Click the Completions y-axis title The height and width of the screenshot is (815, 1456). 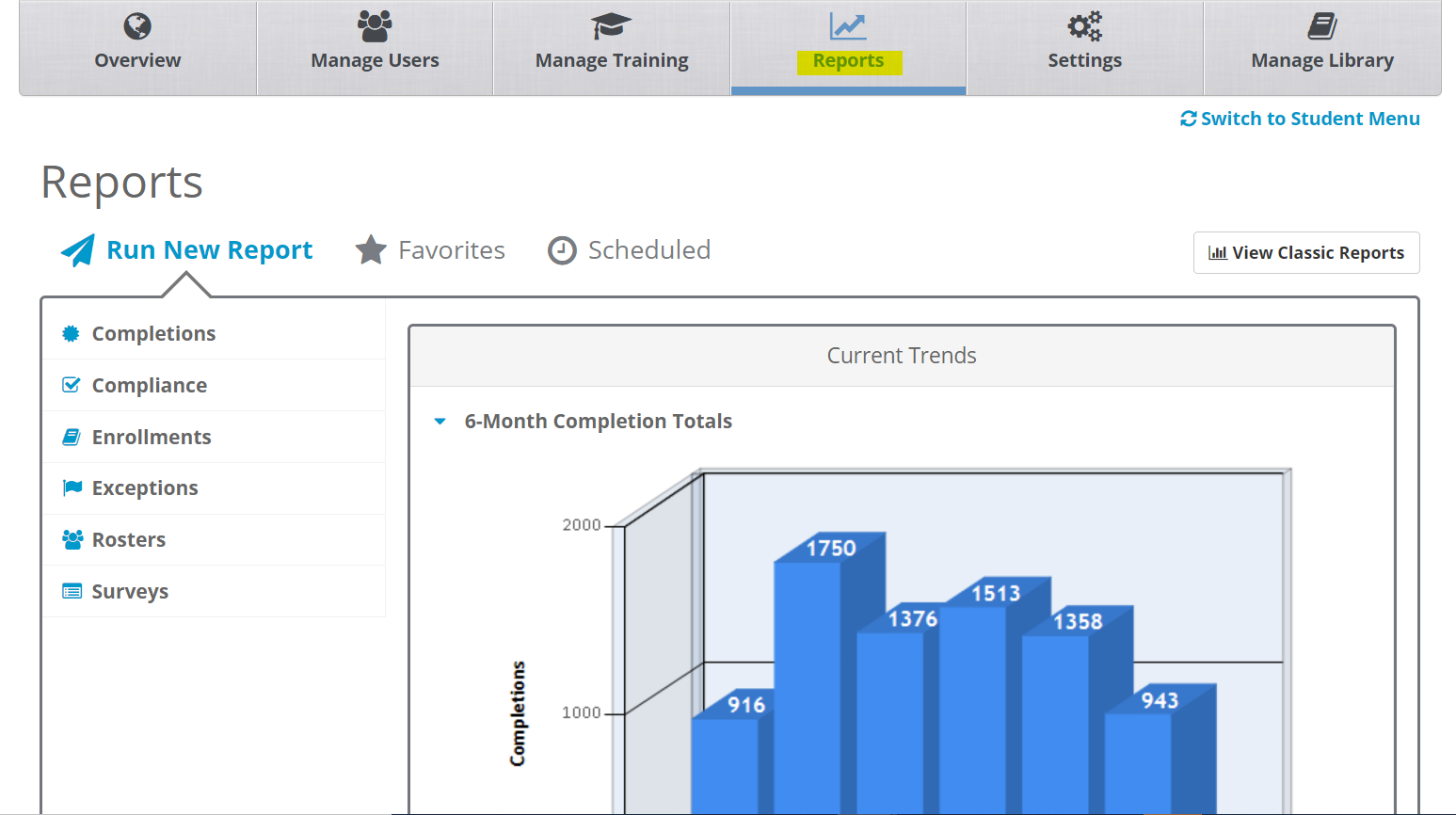coord(518,713)
